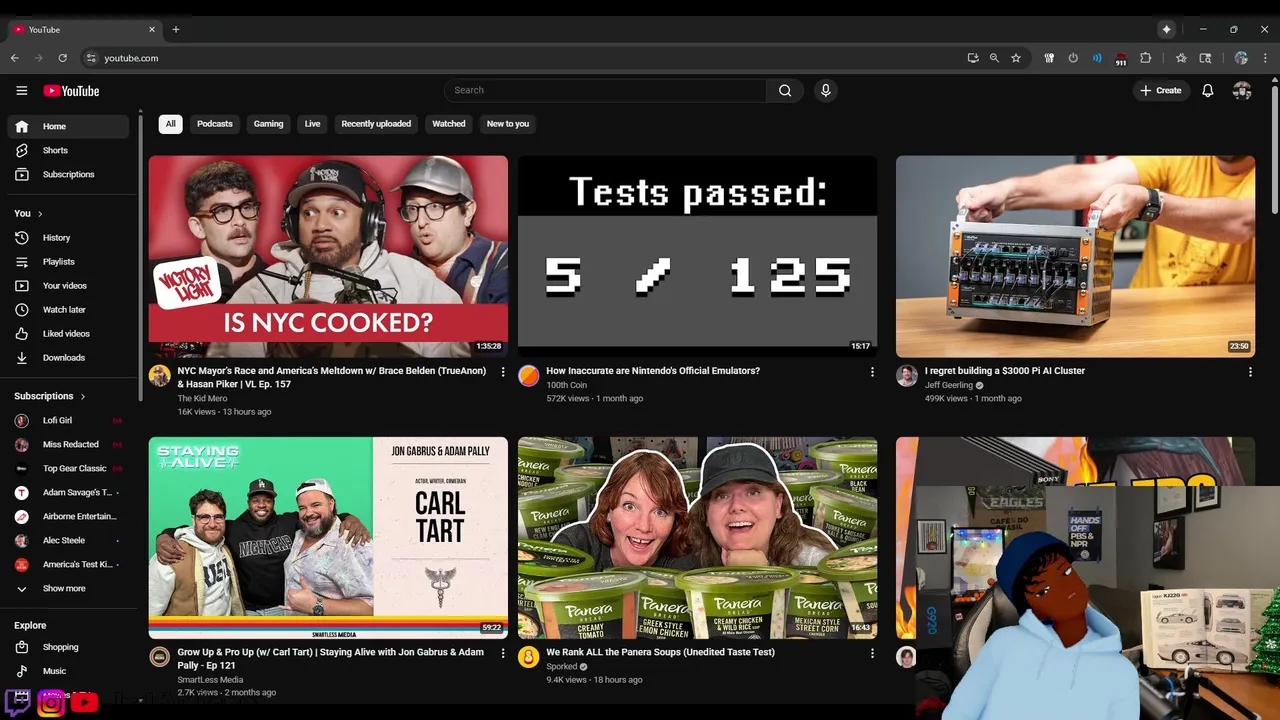Open The Kid Mero channel avatar
The image size is (1280, 720).
(159, 376)
